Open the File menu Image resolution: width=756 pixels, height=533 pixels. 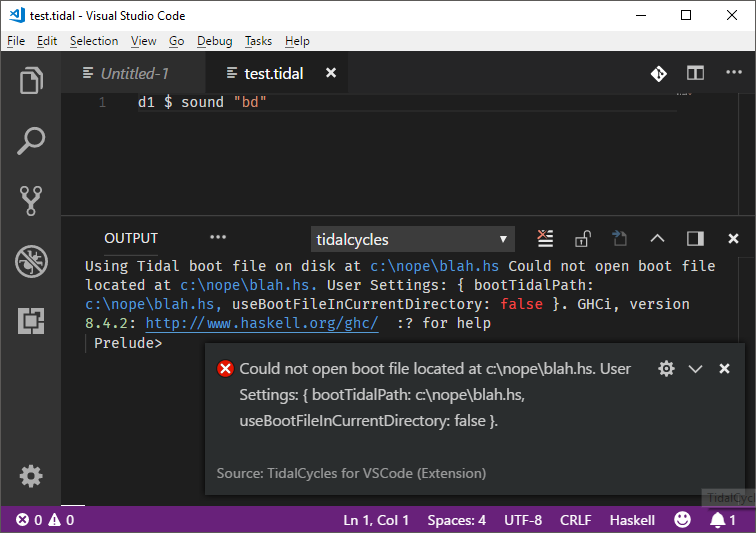[x=16, y=41]
